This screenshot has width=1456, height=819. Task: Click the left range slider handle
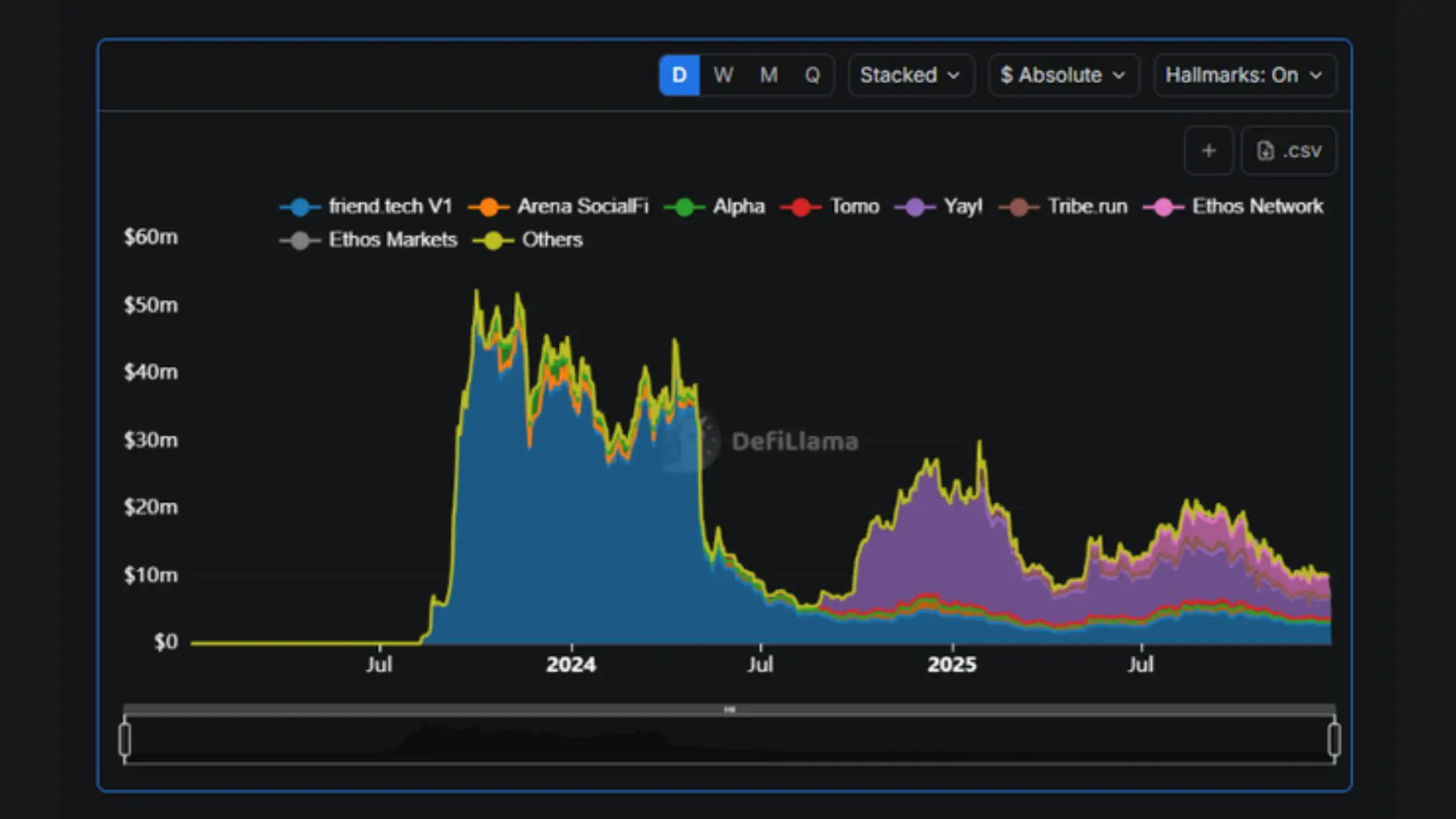[125, 739]
